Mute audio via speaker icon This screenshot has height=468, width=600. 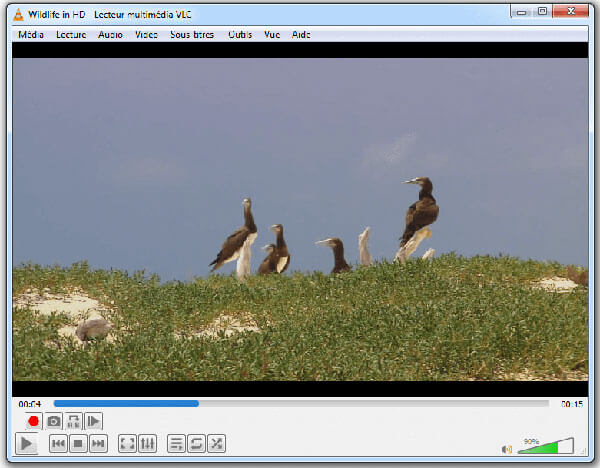507,449
